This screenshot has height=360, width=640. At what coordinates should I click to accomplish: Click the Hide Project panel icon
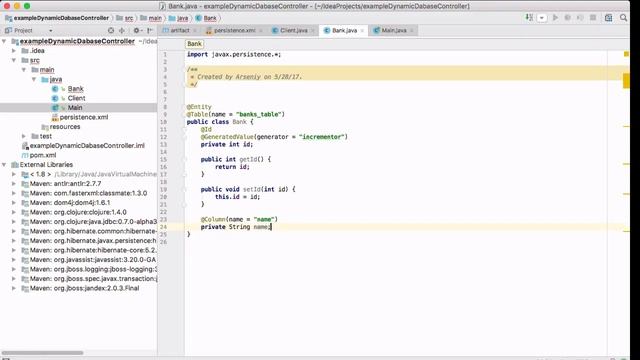[150, 30]
